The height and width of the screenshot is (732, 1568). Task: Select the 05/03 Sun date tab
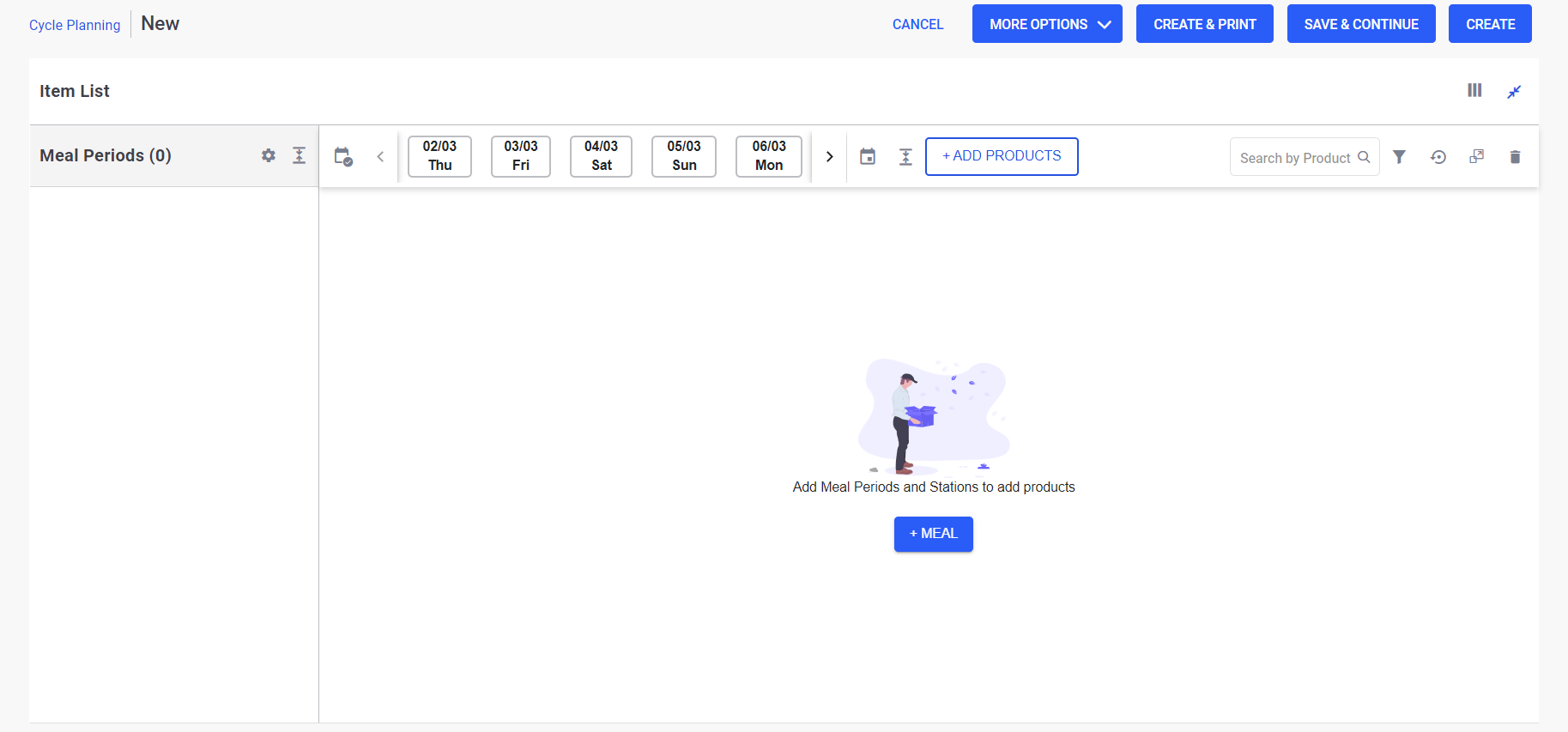click(684, 156)
